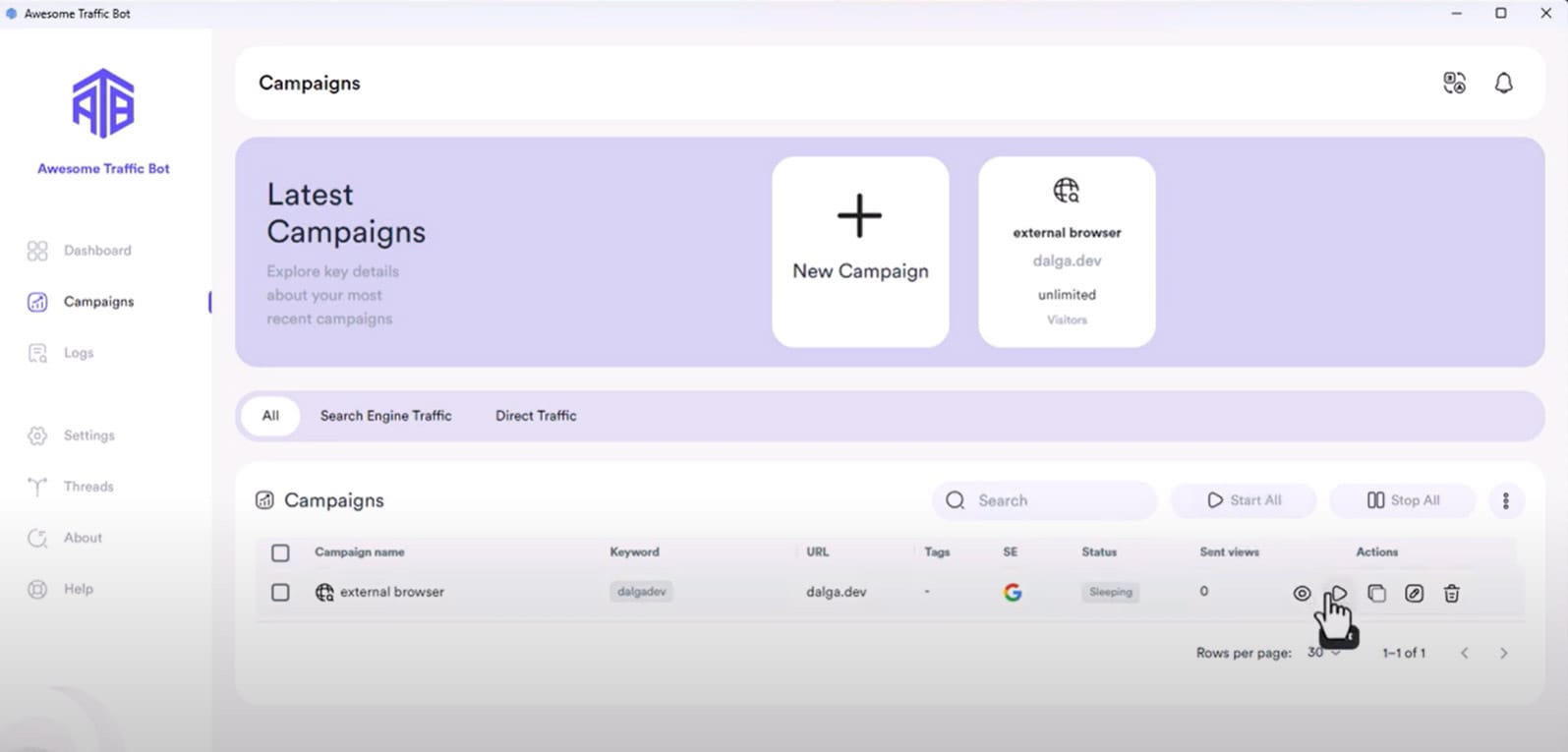Viewport: 1568px width, 752px height.
Task: Click the Campaign name column header
Action: pyautogui.click(x=359, y=552)
